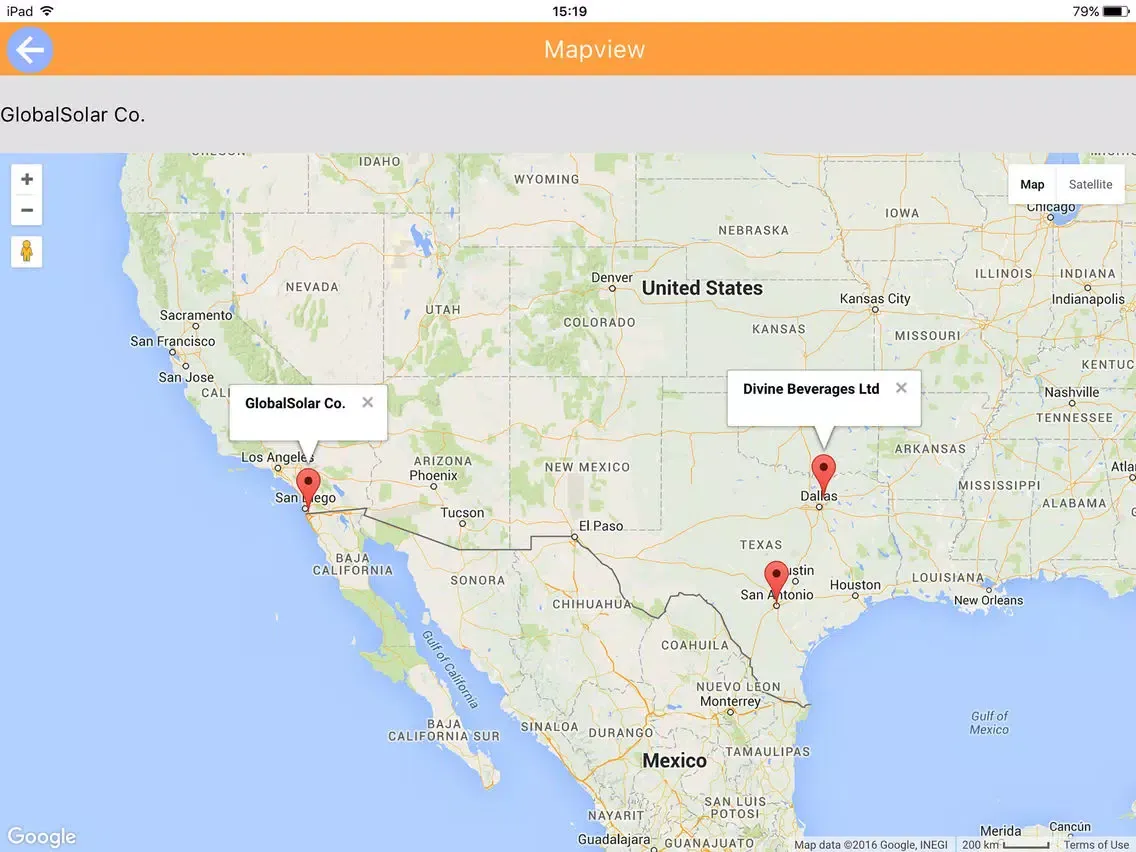Tap the red marker near San Diego
The image size is (1136, 852).
(x=308, y=489)
